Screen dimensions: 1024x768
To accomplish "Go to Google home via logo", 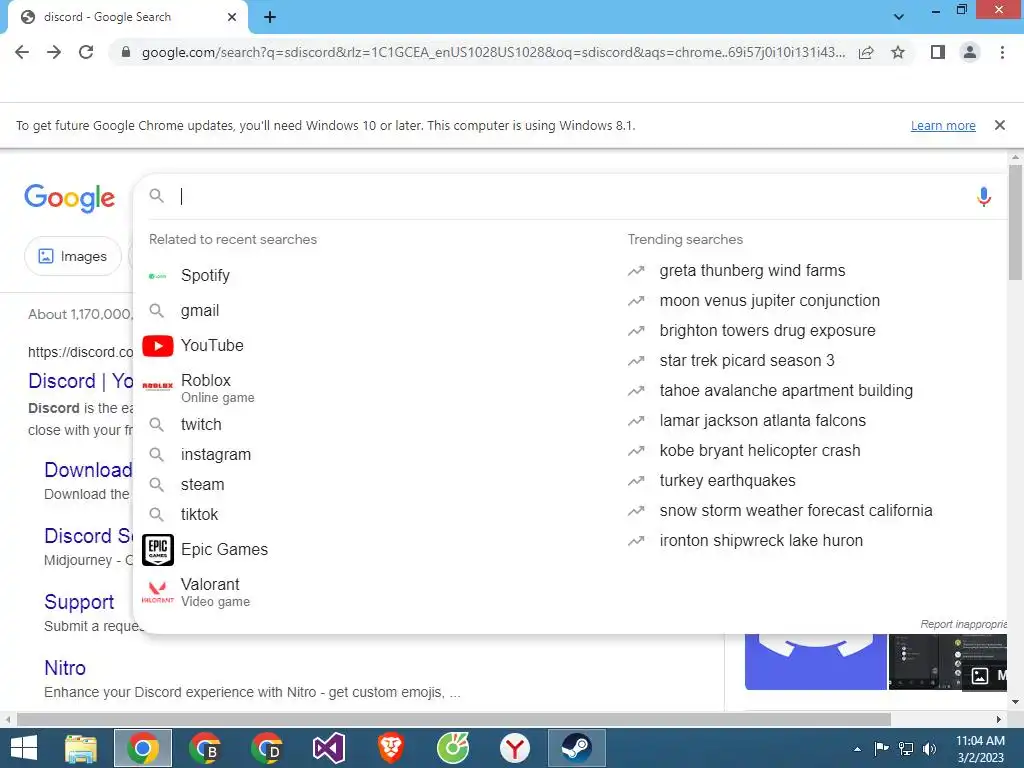I will [70, 197].
